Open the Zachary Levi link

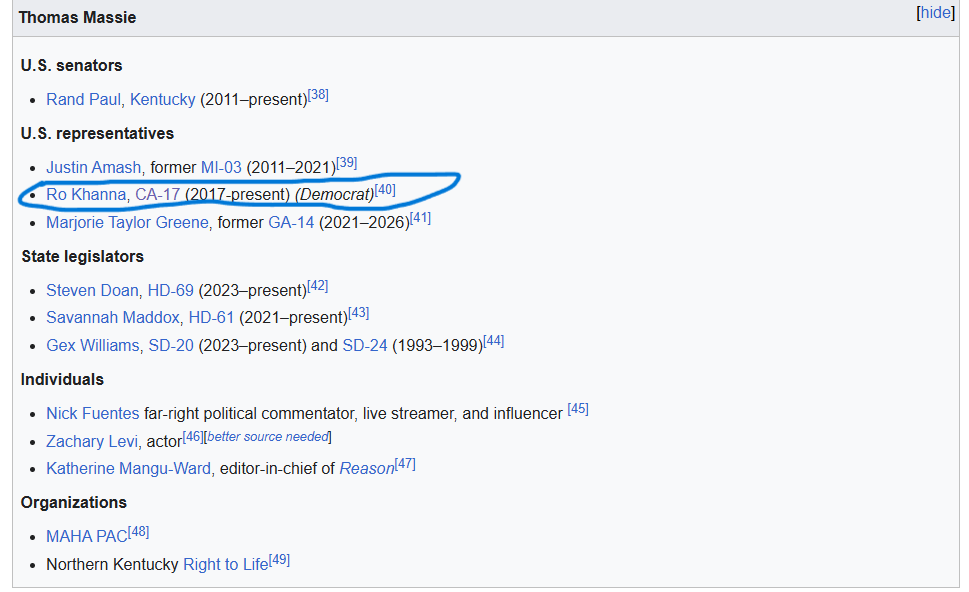(x=92, y=441)
